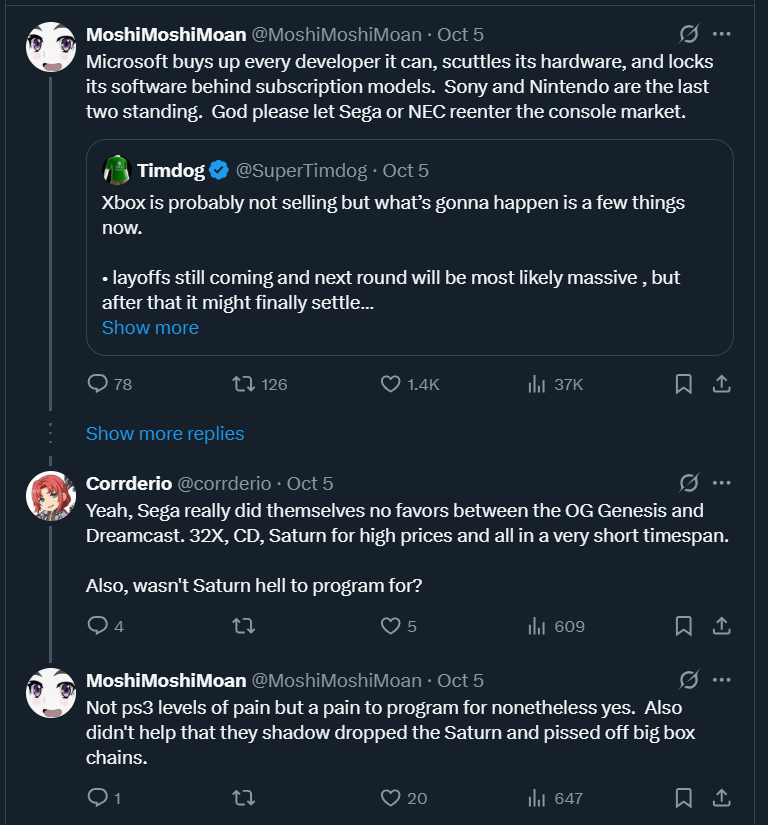The height and width of the screenshot is (825, 768).
Task: View analytics showing 37K views
Action: coord(536,384)
